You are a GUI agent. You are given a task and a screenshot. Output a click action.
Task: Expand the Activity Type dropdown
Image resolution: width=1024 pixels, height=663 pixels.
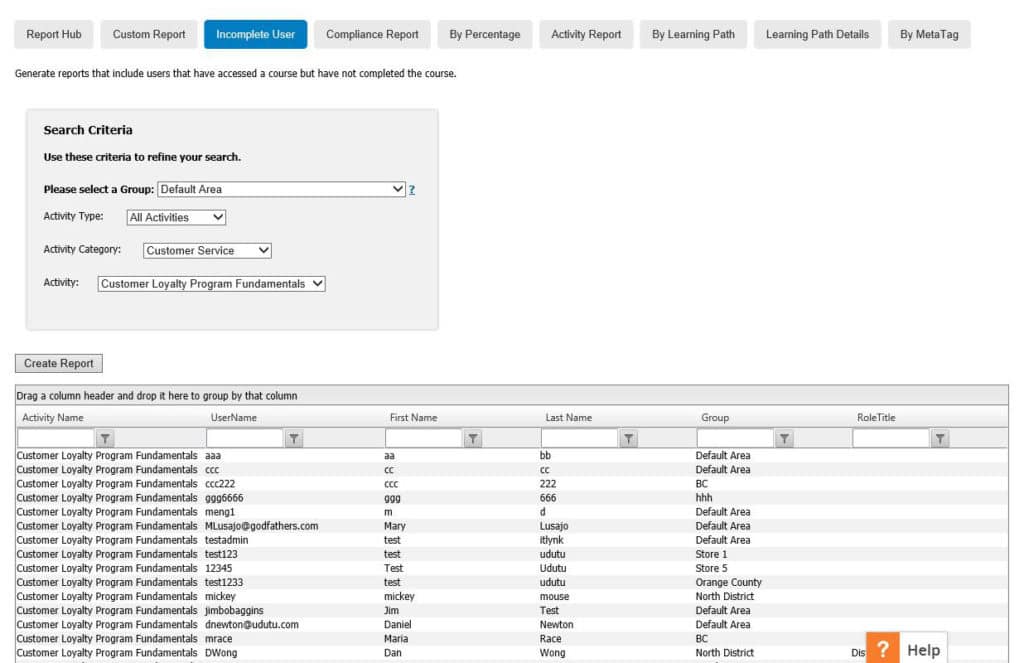click(x=176, y=217)
